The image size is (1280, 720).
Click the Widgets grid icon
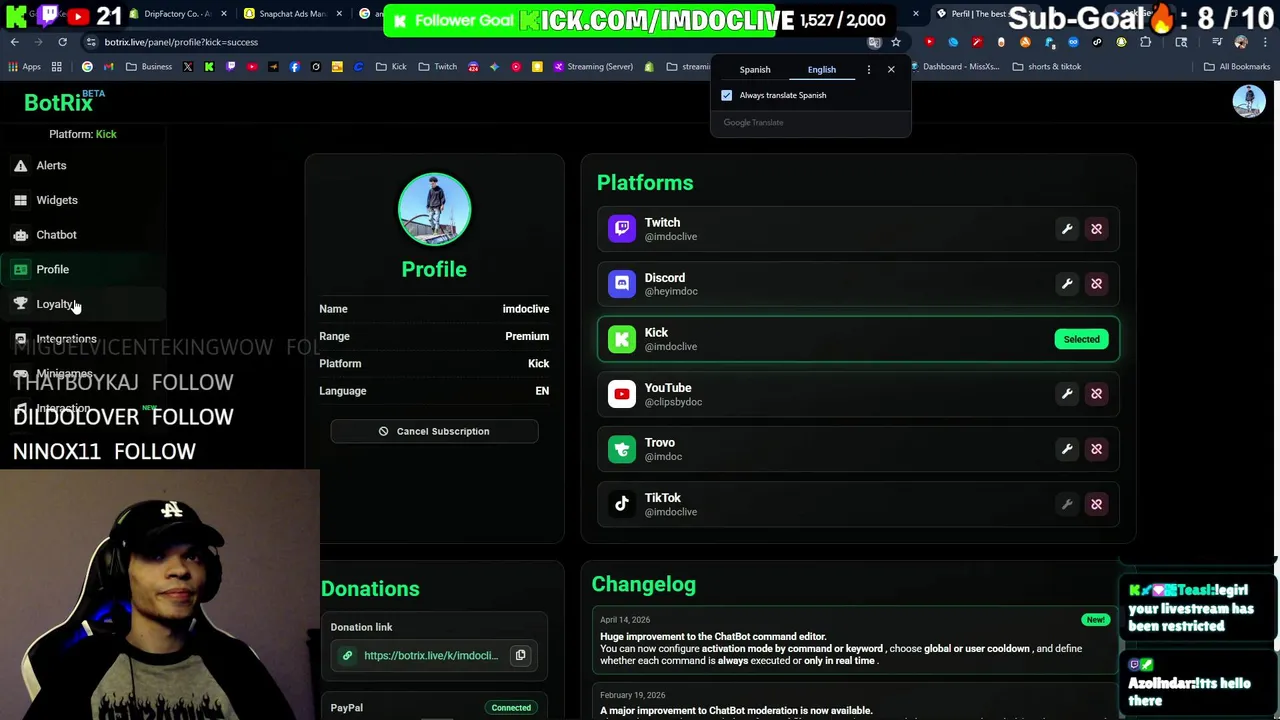point(20,200)
